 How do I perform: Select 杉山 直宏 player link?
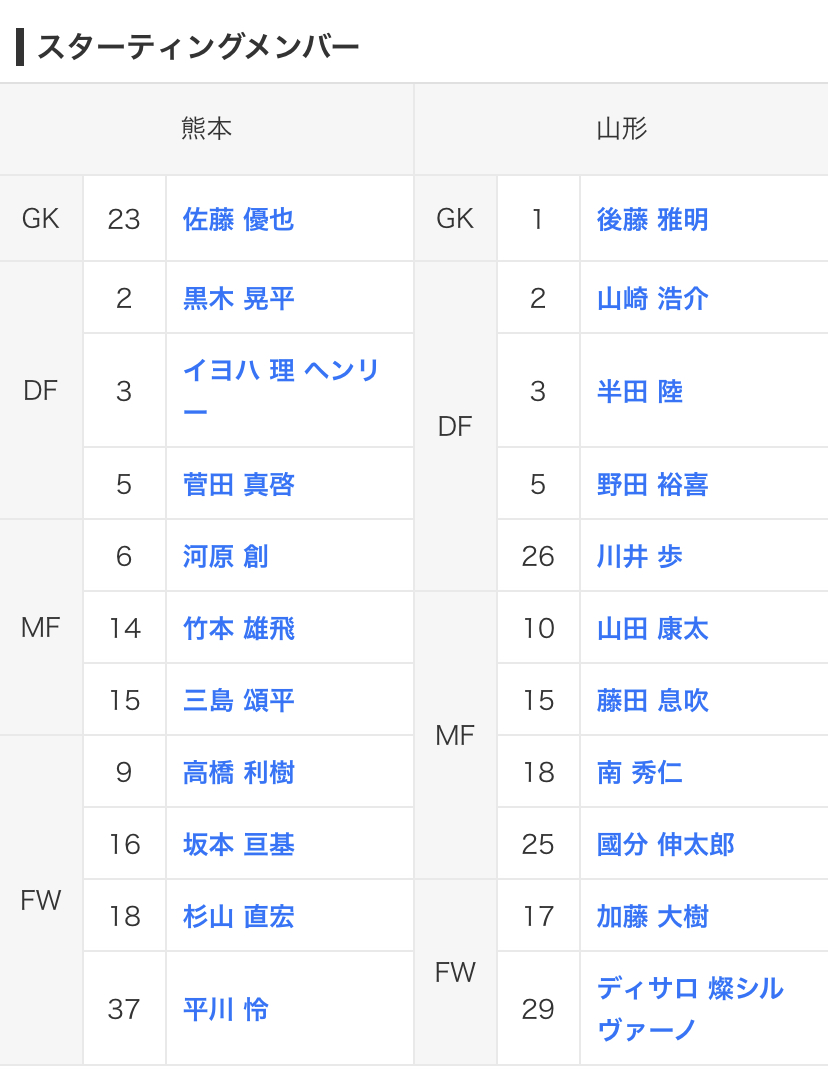(238, 916)
